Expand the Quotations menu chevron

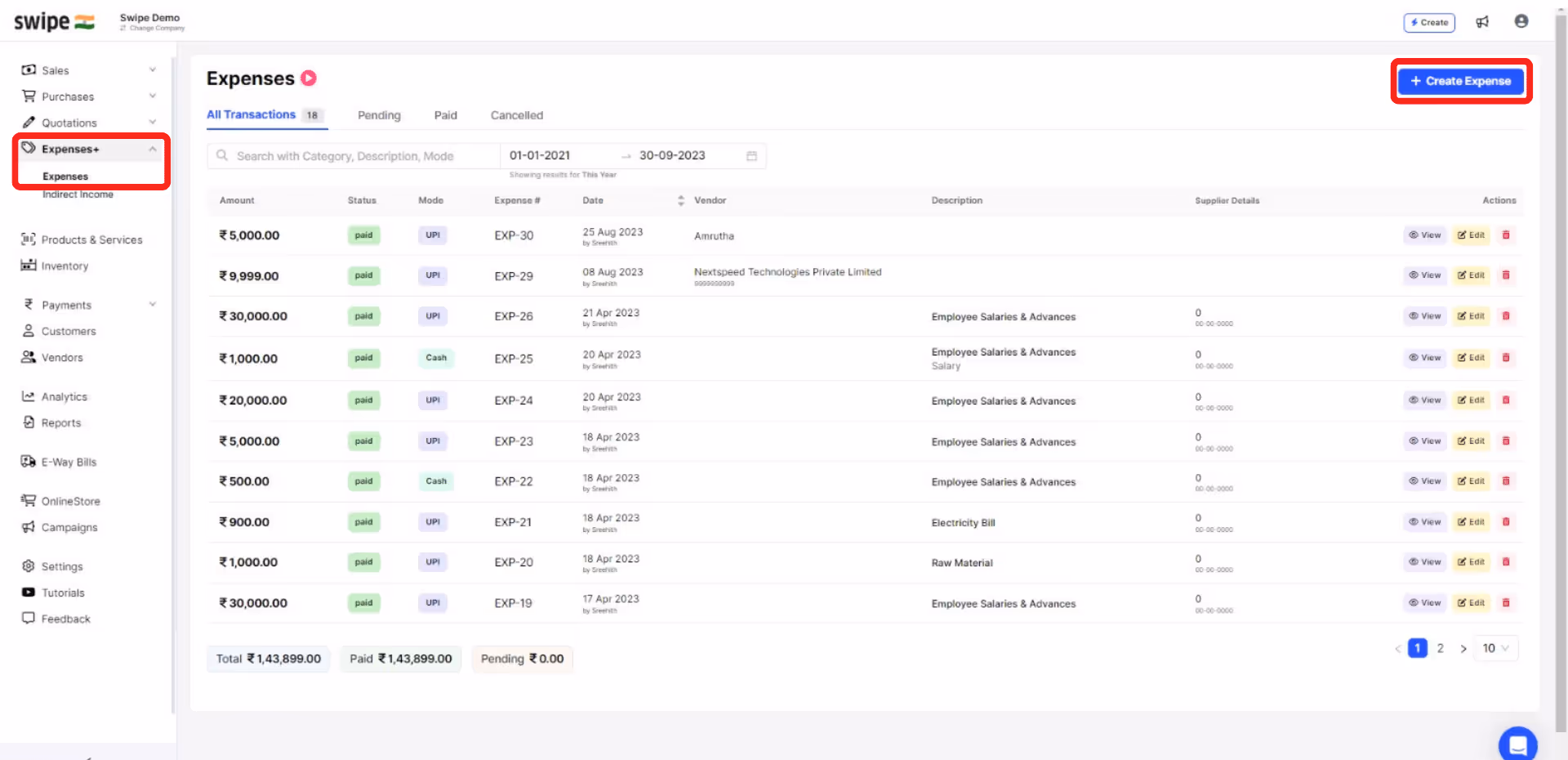[153, 123]
